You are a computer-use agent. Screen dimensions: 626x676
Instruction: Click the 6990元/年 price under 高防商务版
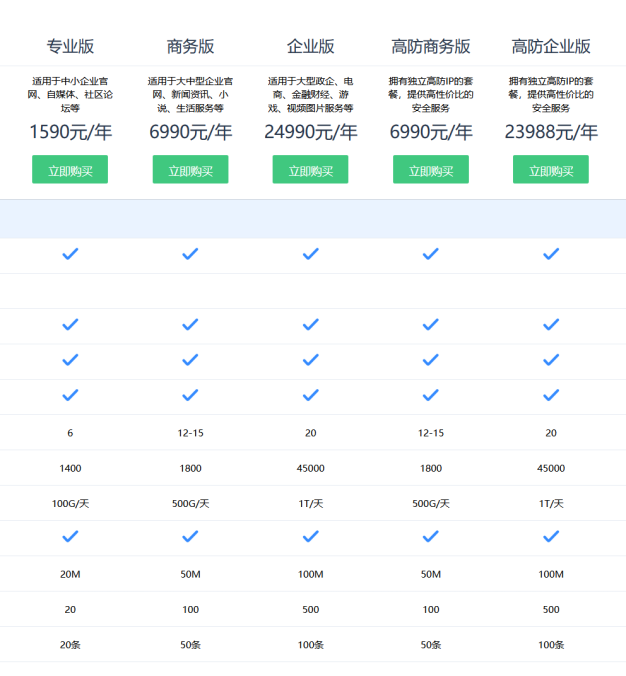tap(431, 132)
